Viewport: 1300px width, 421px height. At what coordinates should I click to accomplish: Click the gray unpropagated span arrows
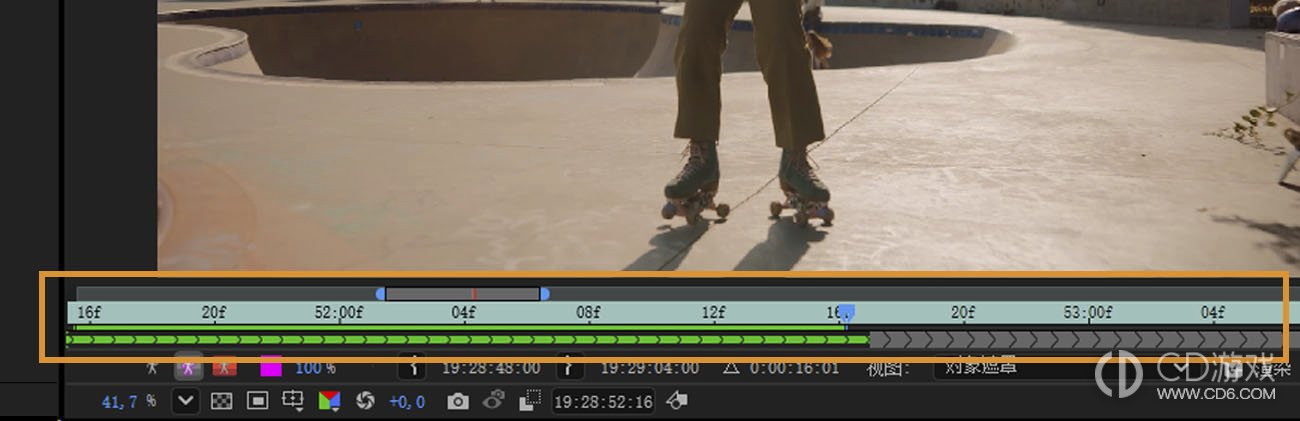[x=1078, y=340]
